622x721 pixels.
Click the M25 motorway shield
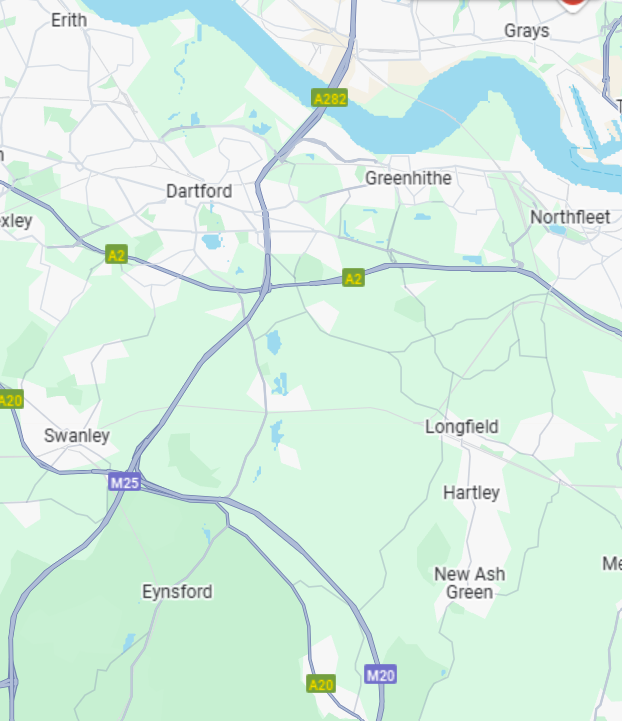[125, 482]
